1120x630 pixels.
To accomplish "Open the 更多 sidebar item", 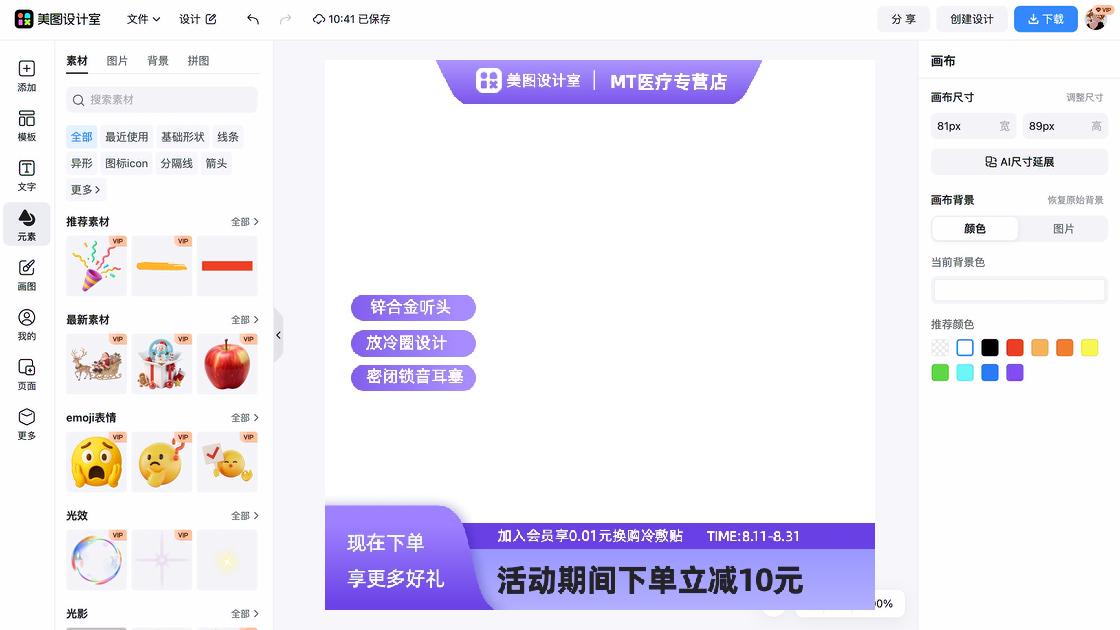I will [x=26, y=424].
